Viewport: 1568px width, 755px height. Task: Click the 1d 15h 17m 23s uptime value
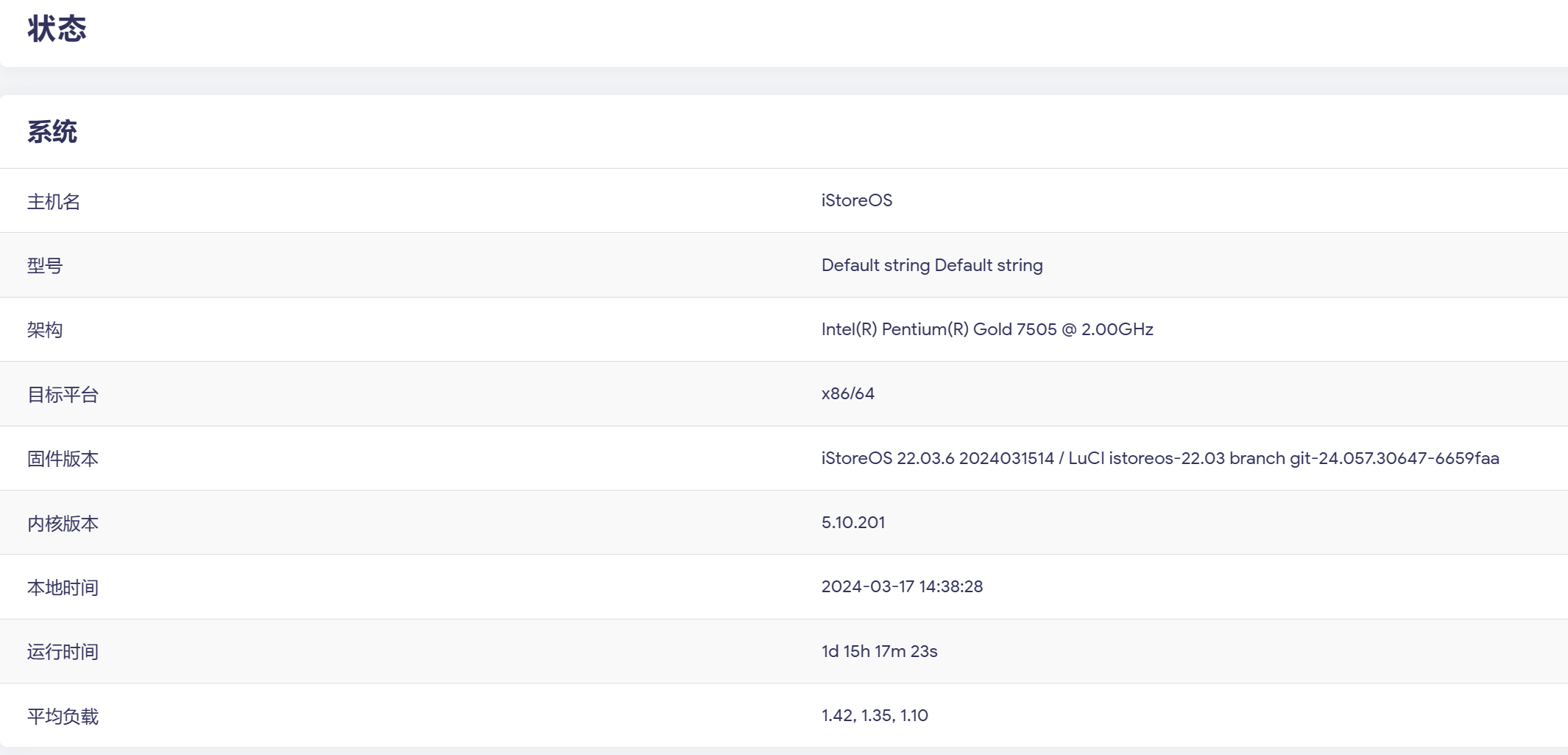click(x=880, y=651)
